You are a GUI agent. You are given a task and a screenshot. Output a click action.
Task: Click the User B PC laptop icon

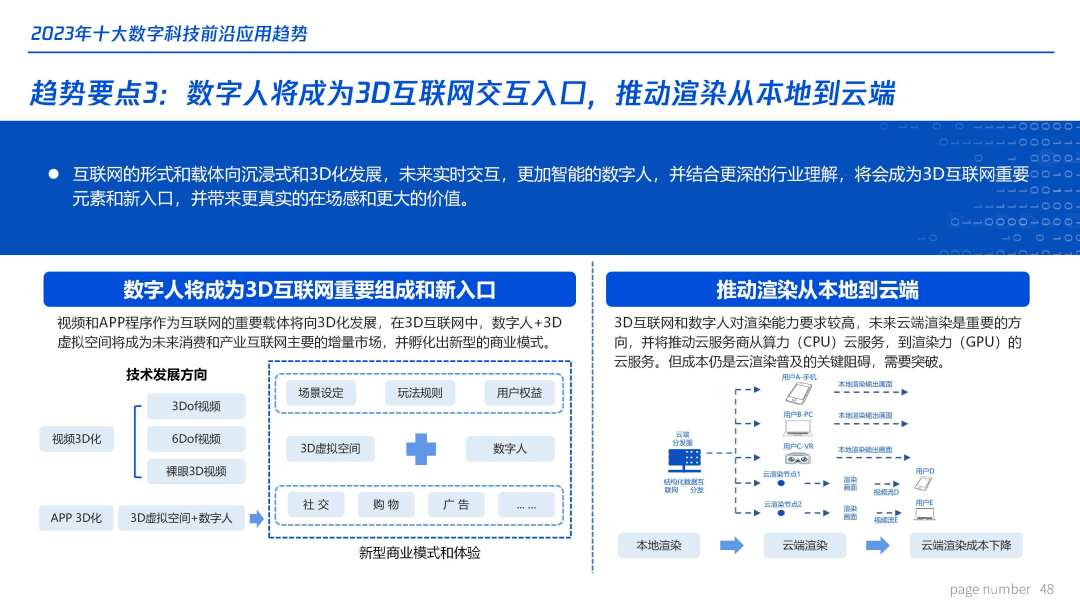(x=797, y=427)
